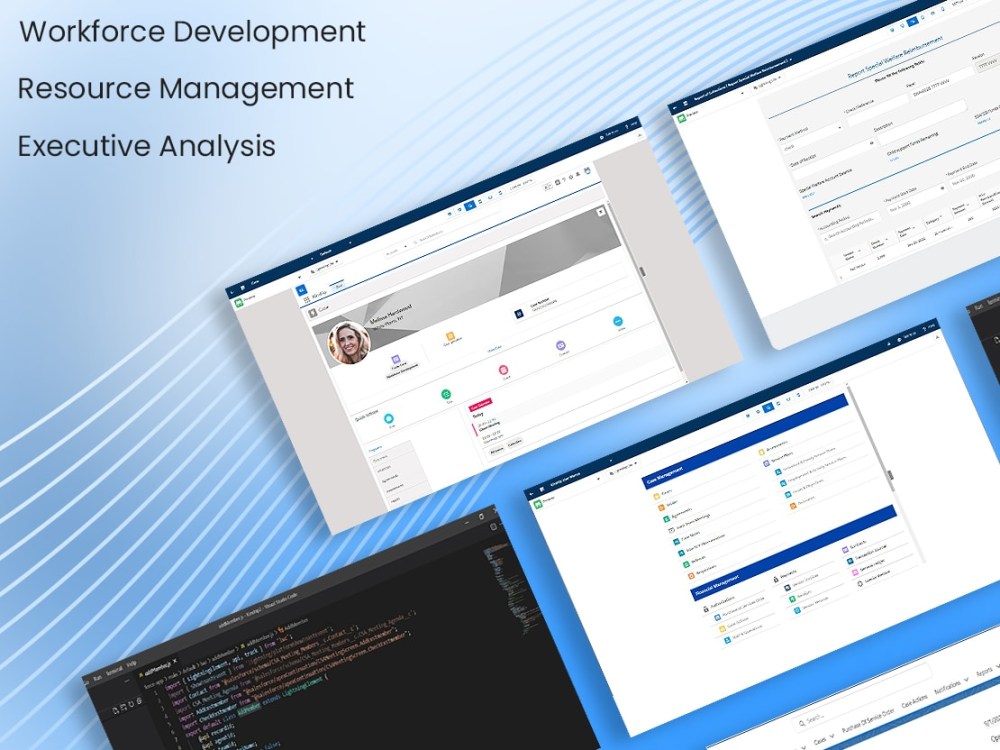Select the highlighted blue toolbar icon in case window
This screenshot has height=750, width=1000.
pyautogui.click(x=470, y=205)
